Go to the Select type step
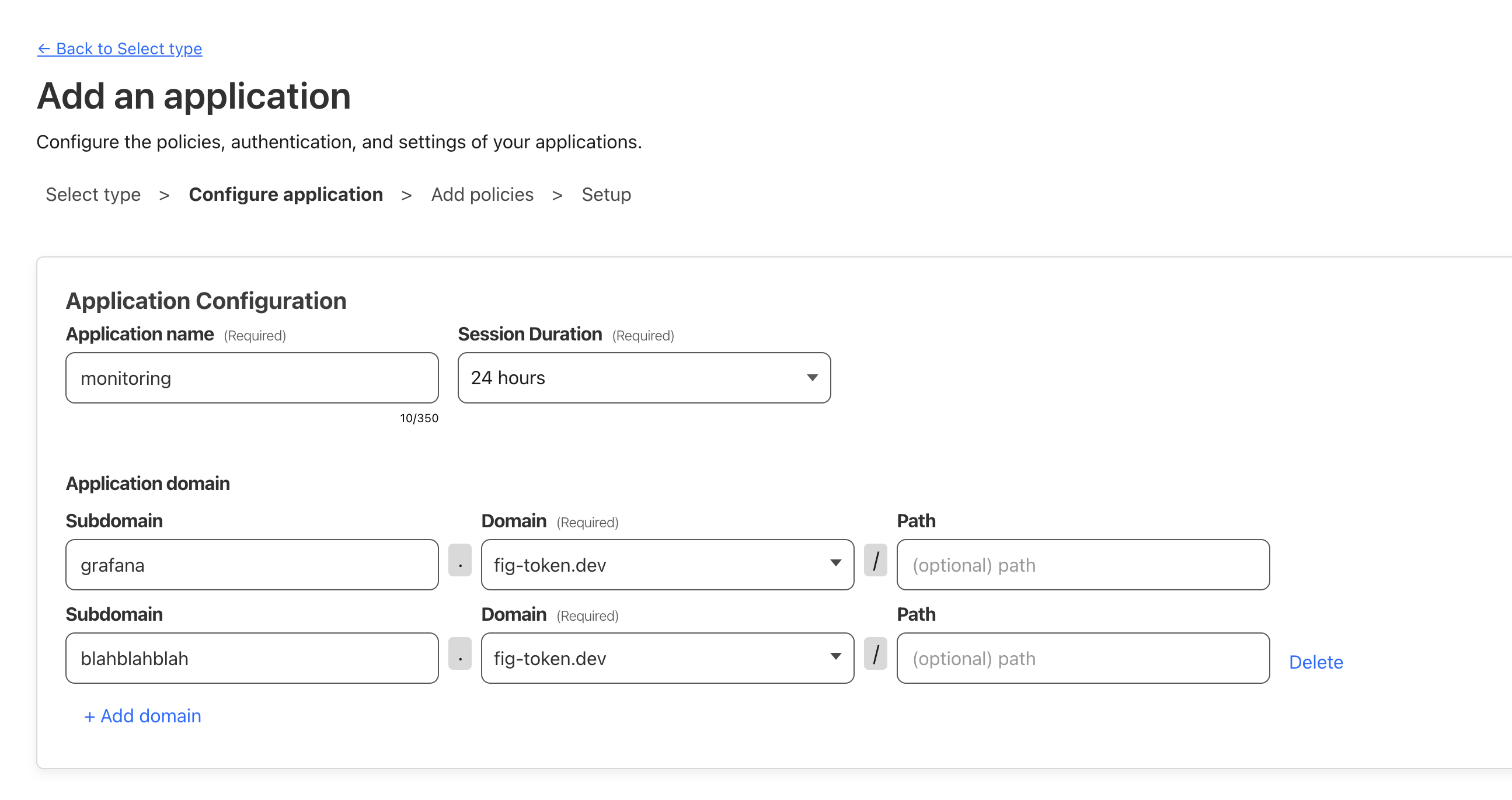Screen dimensions: 1512x800 93,194
